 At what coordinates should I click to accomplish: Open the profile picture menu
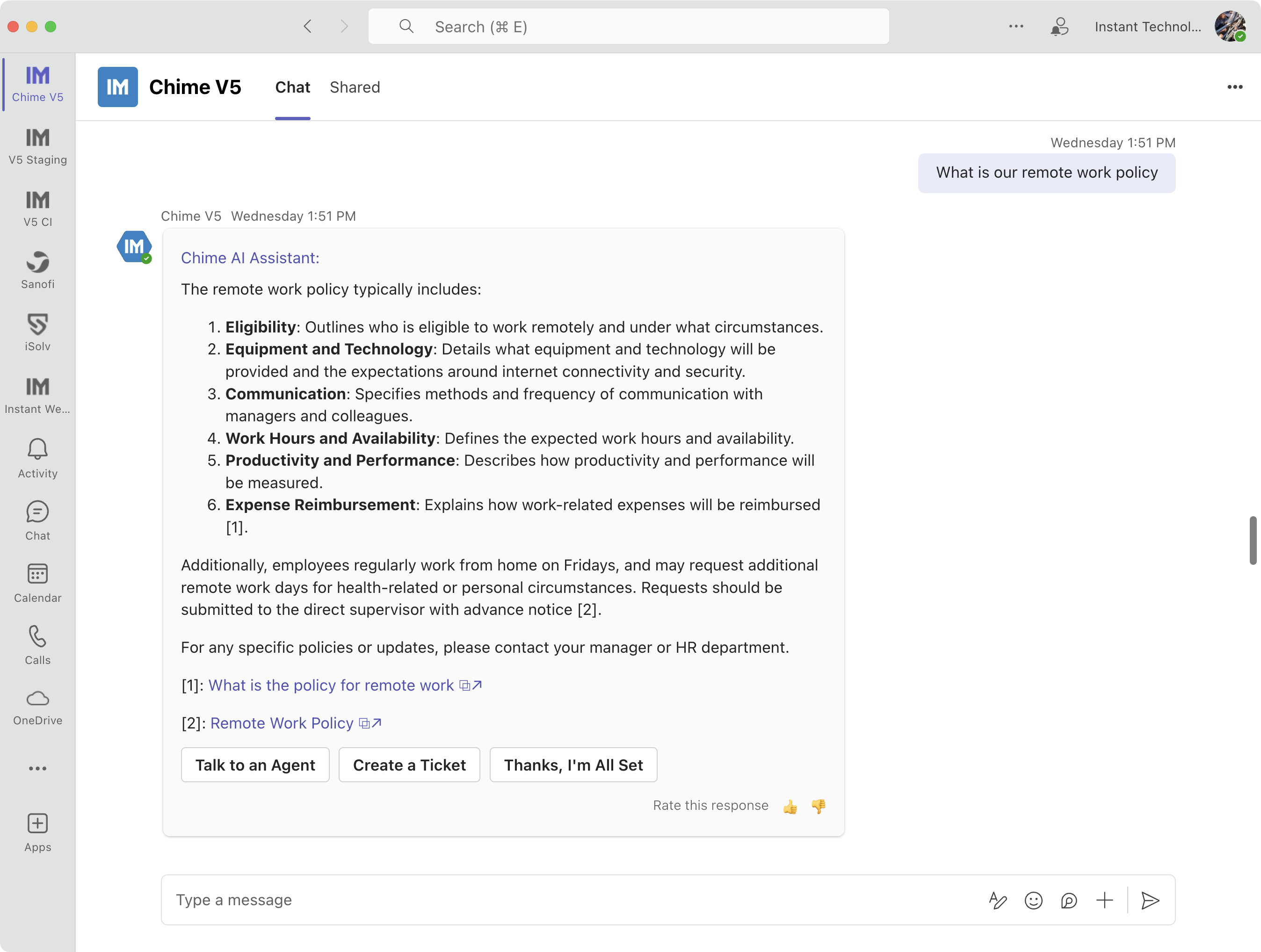tap(1230, 26)
